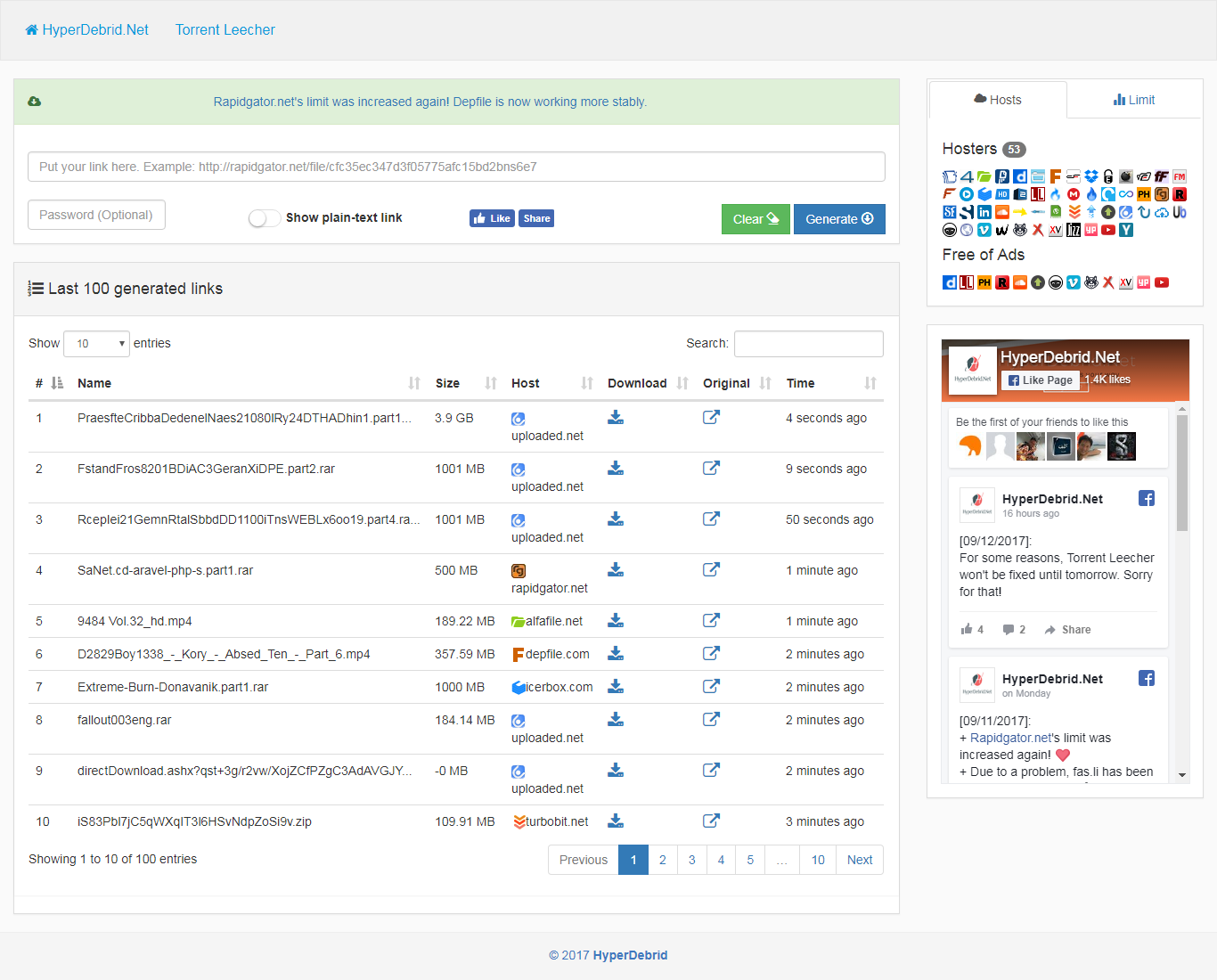The height and width of the screenshot is (980, 1217).
Task: Click the dailymotion d icon under Free of Ads
Action: (x=950, y=282)
